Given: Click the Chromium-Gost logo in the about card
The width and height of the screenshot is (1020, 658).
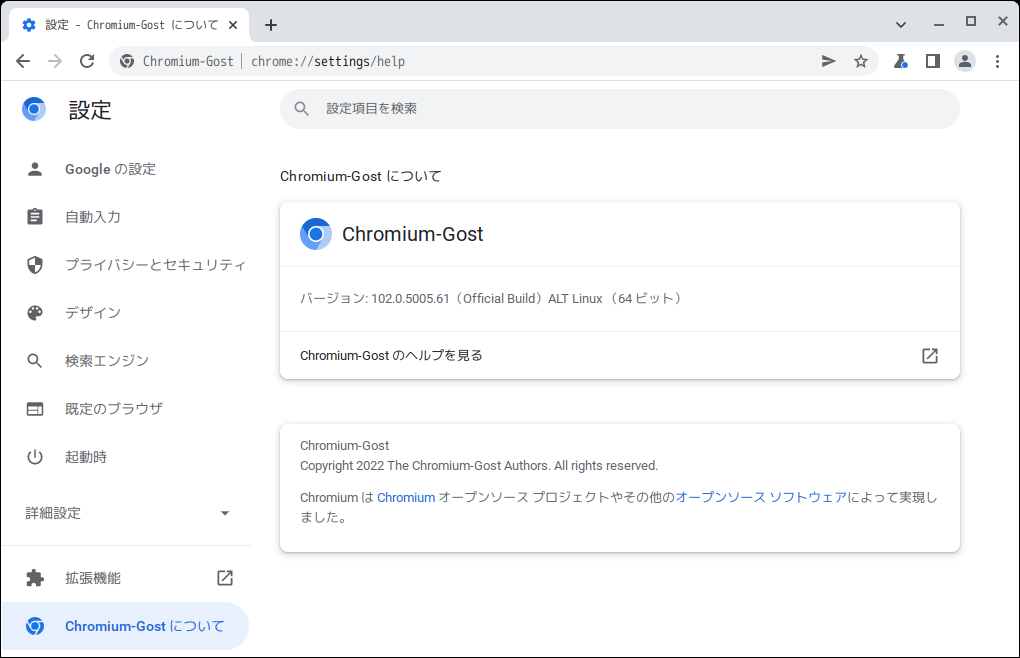Looking at the screenshot, I should [315, 234].
